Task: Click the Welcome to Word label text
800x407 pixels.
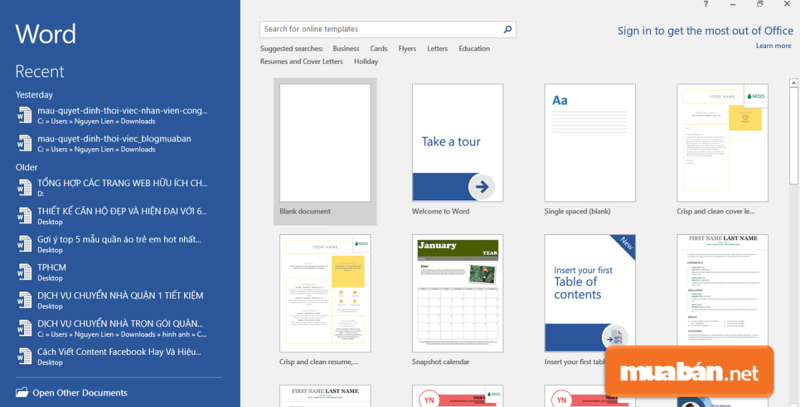Action: coord(441,211)
